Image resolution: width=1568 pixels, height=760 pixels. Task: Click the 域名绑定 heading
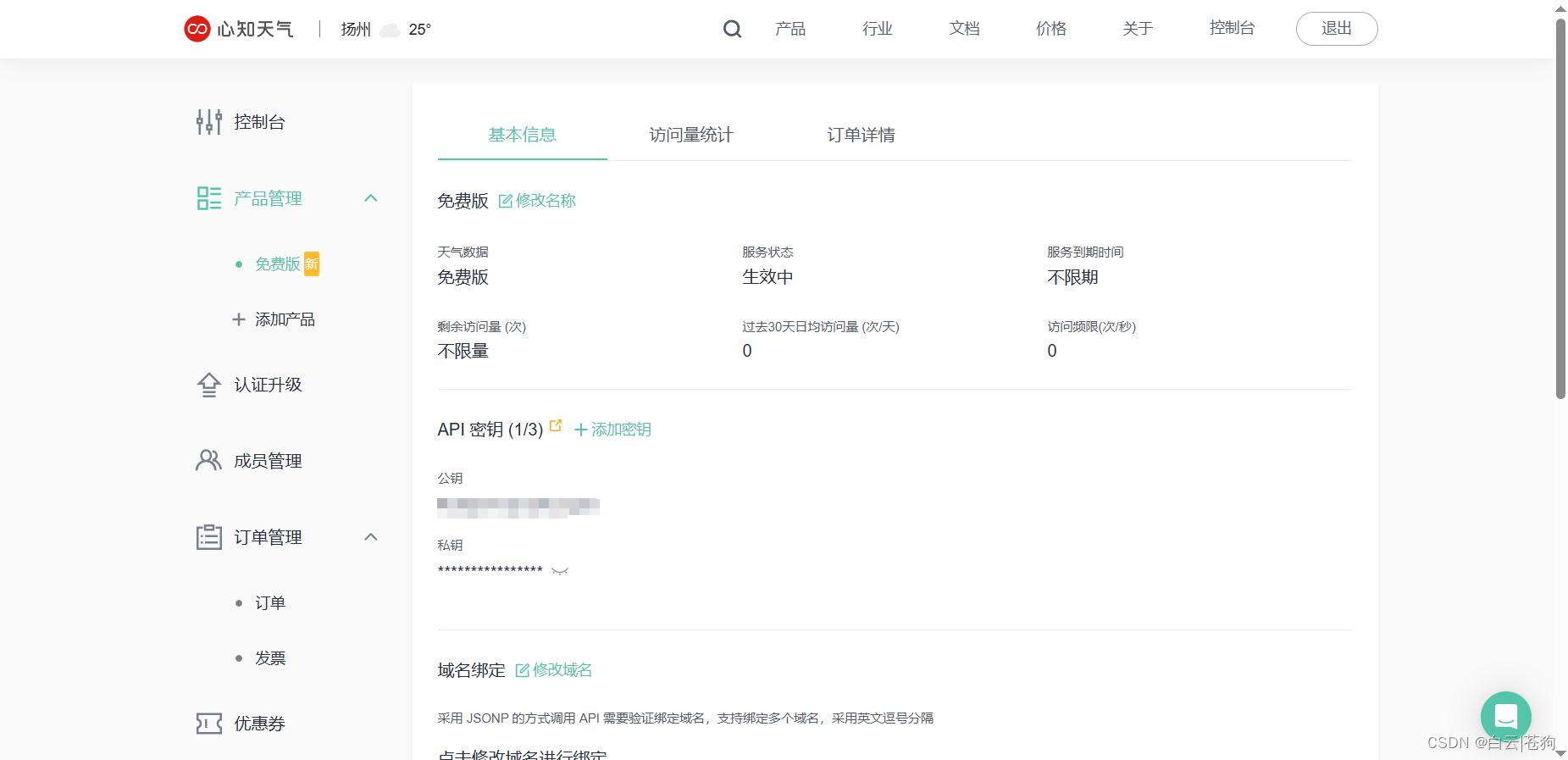click(x=471, y=670)
